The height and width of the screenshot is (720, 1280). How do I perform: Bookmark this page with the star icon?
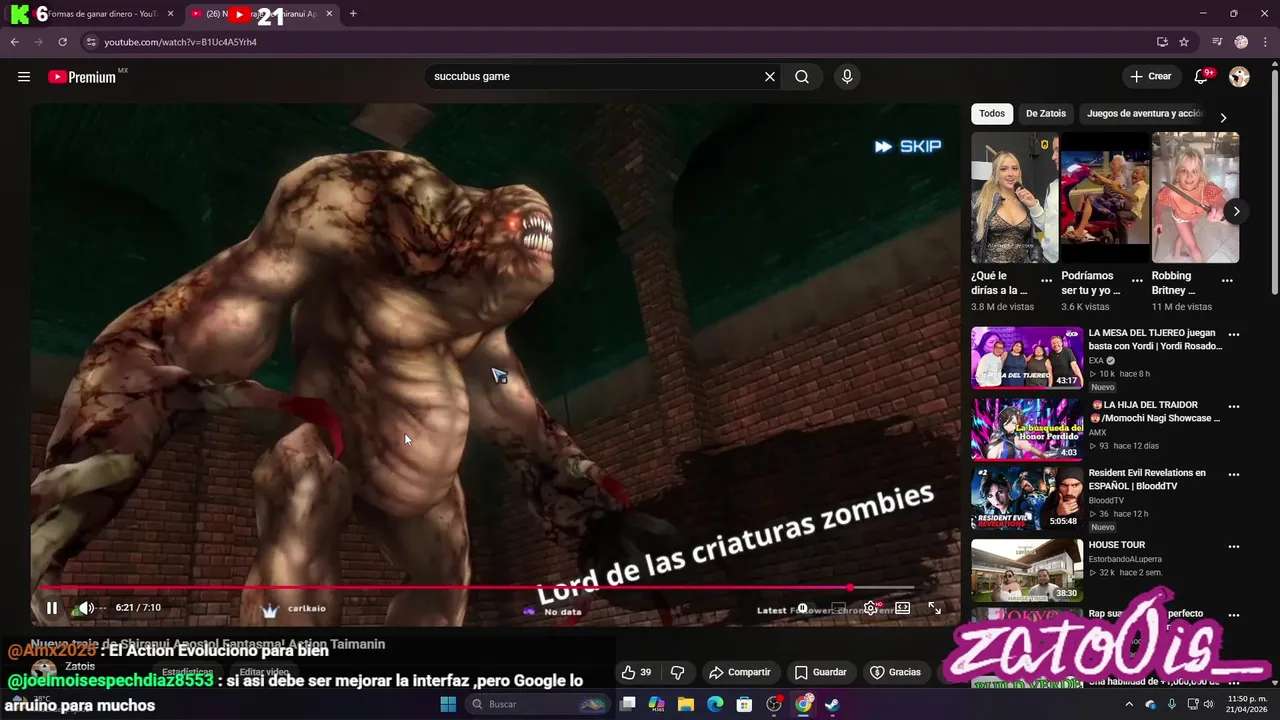coord(1184,42)
